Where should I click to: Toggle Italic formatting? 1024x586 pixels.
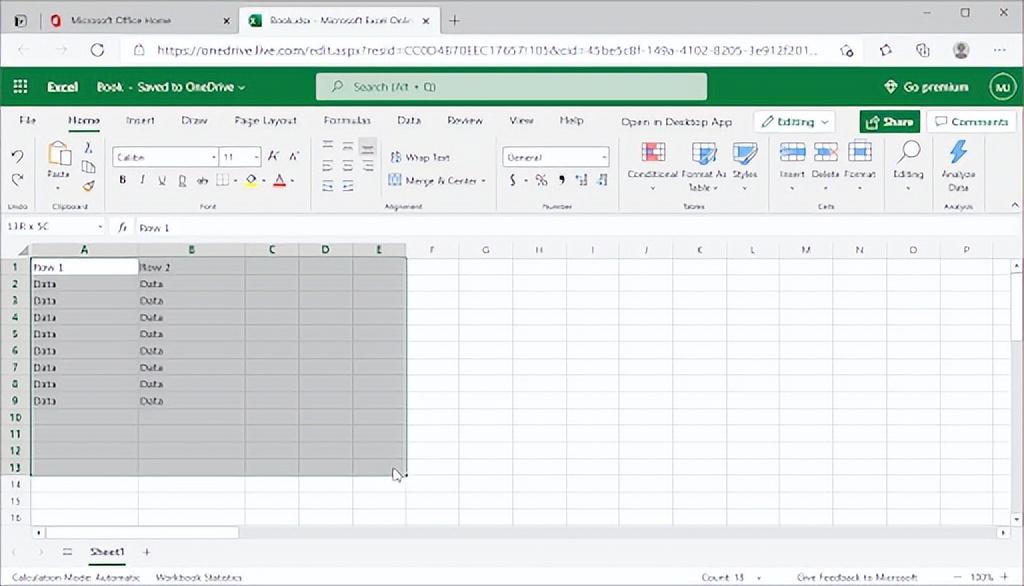pos(142,180)
